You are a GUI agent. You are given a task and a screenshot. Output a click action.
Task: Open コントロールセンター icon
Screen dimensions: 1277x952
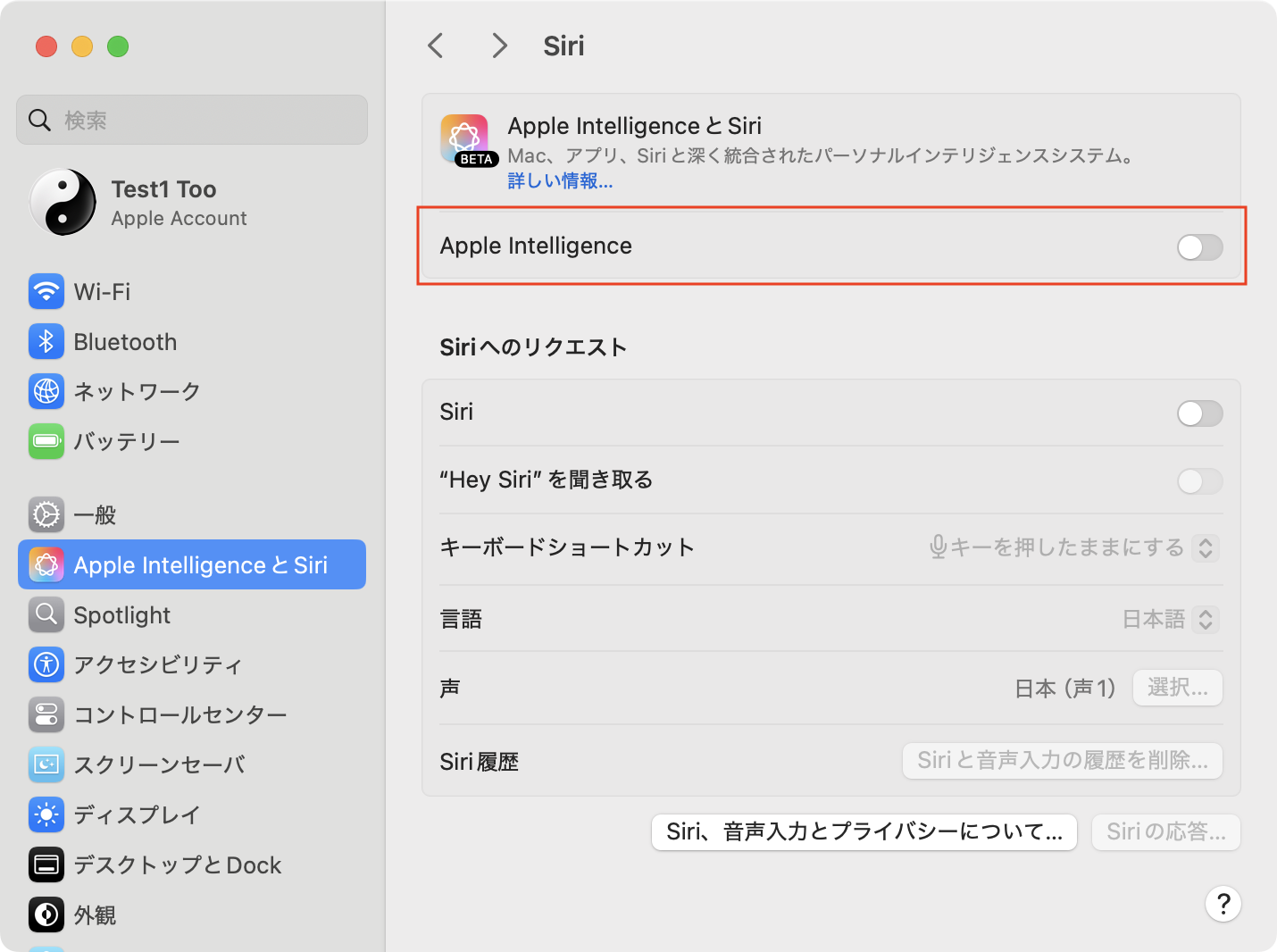tap(46, 714)
